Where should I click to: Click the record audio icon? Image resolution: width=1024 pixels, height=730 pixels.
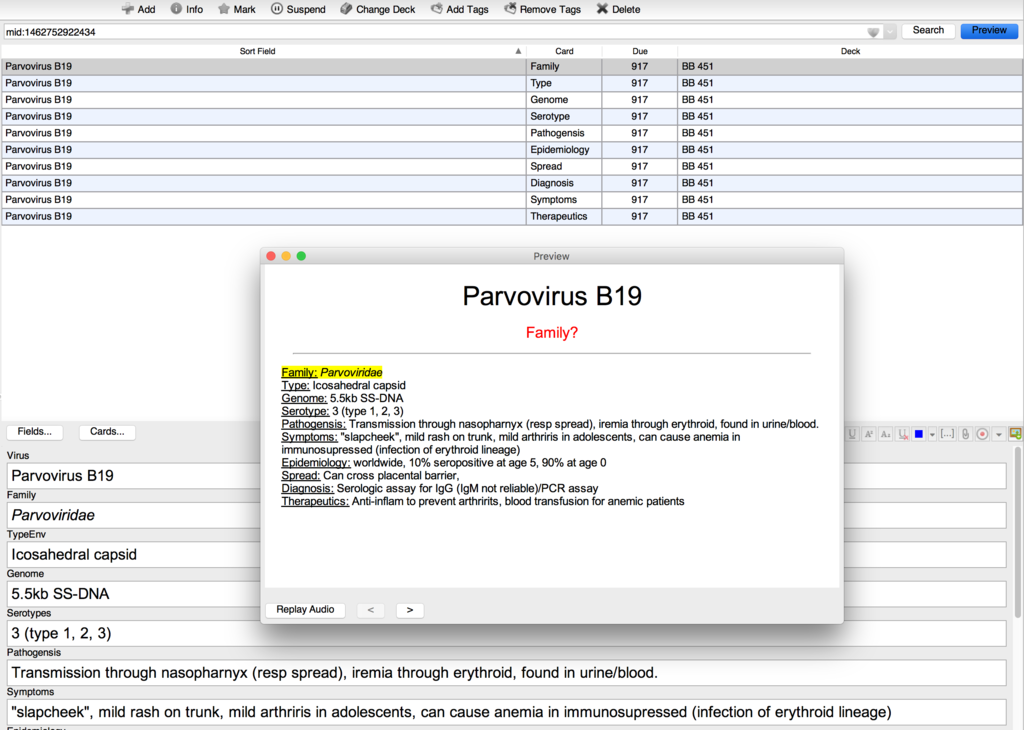[982, 434]
